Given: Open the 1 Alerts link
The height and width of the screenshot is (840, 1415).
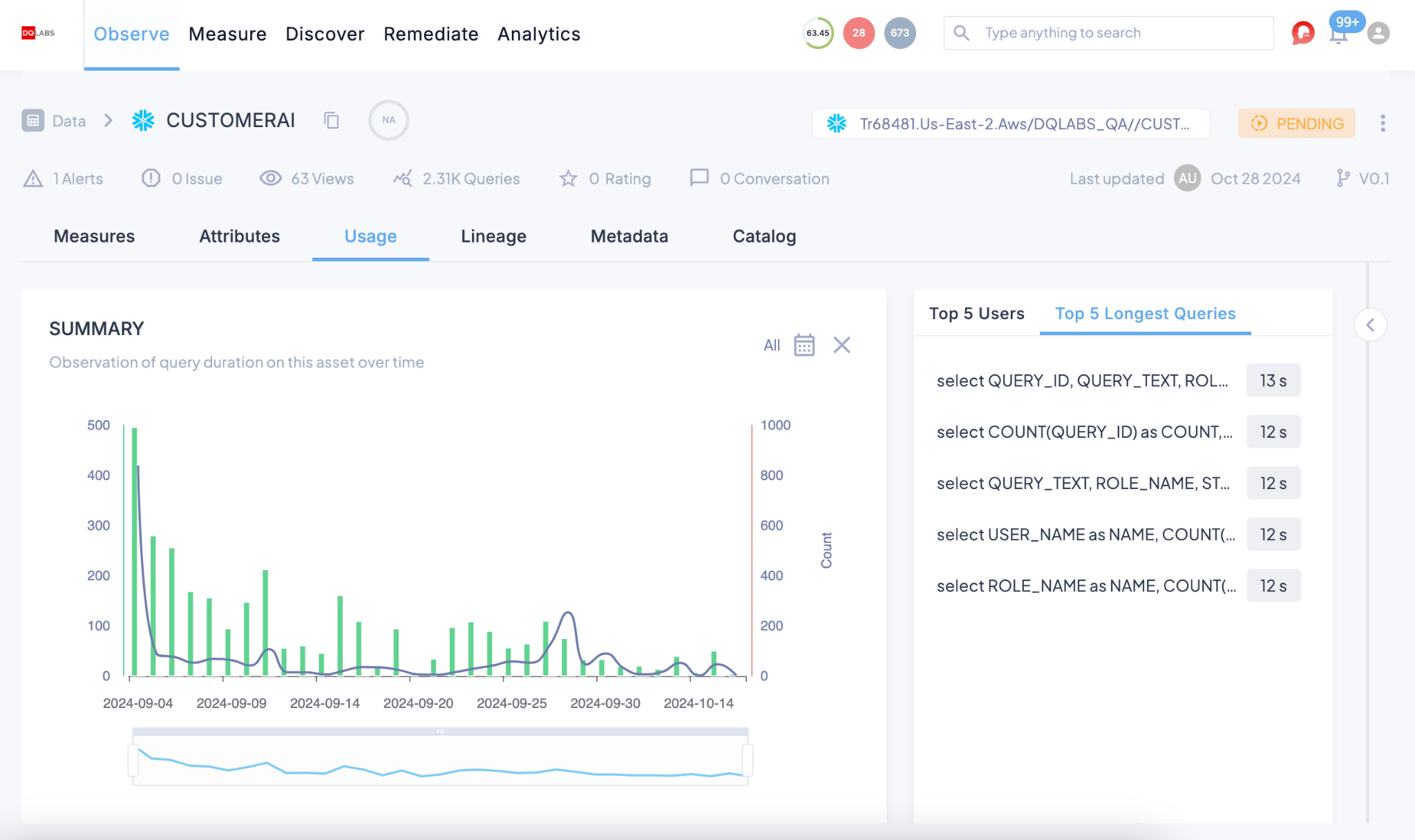Looking at the screenshot, I should pyautogui.click(x=78, y=179).
